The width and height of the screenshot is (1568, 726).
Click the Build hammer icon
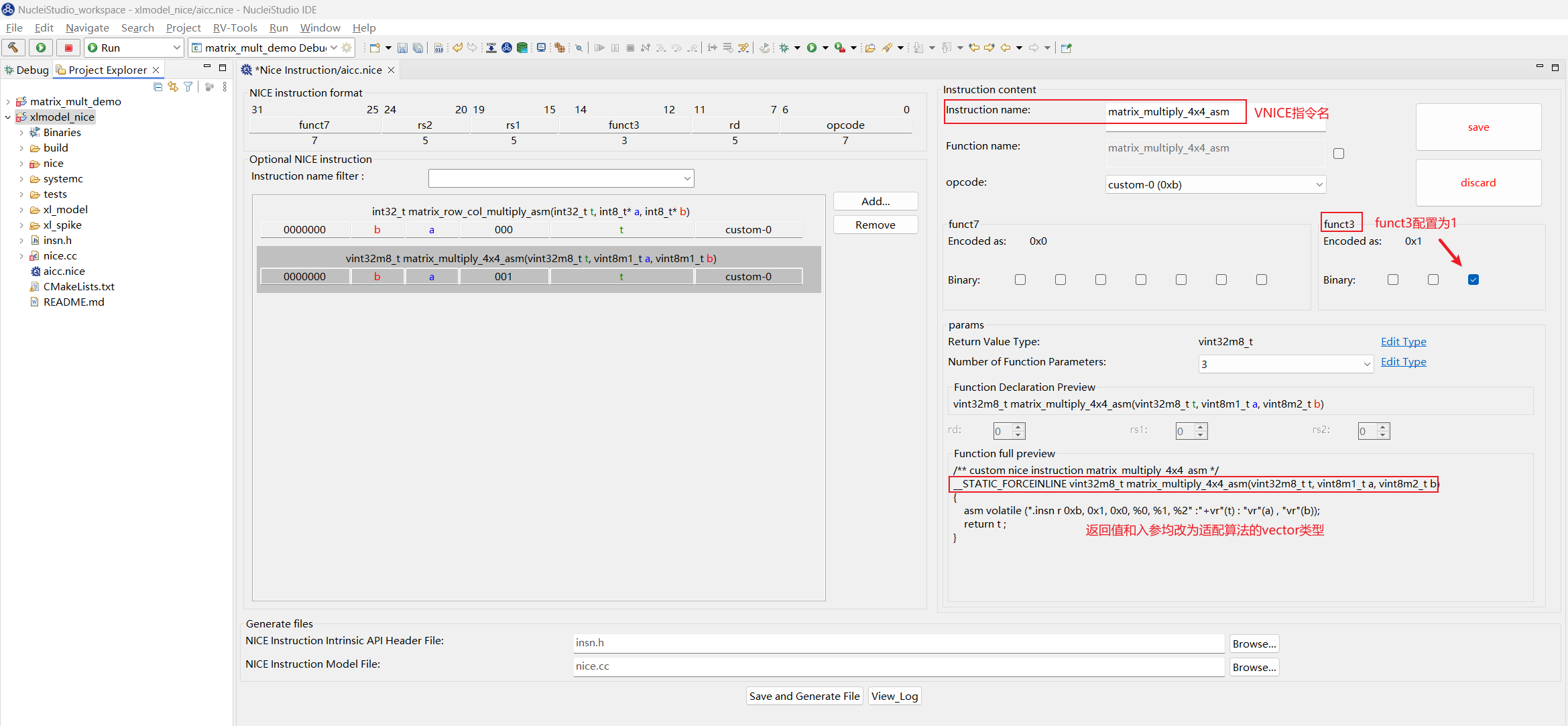13,48
